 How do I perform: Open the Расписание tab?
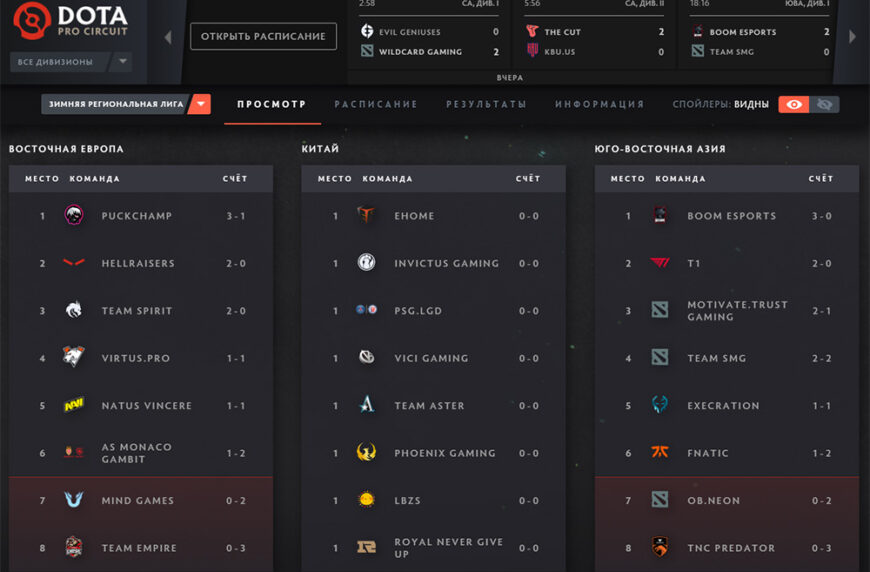click(376, 104)
